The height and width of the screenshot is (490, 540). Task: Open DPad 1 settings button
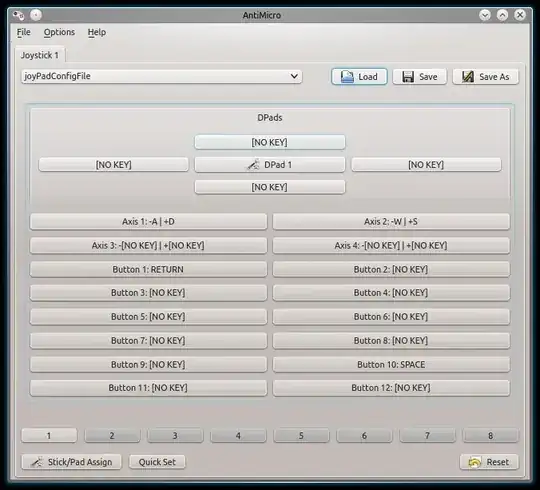tap(270, 165)
